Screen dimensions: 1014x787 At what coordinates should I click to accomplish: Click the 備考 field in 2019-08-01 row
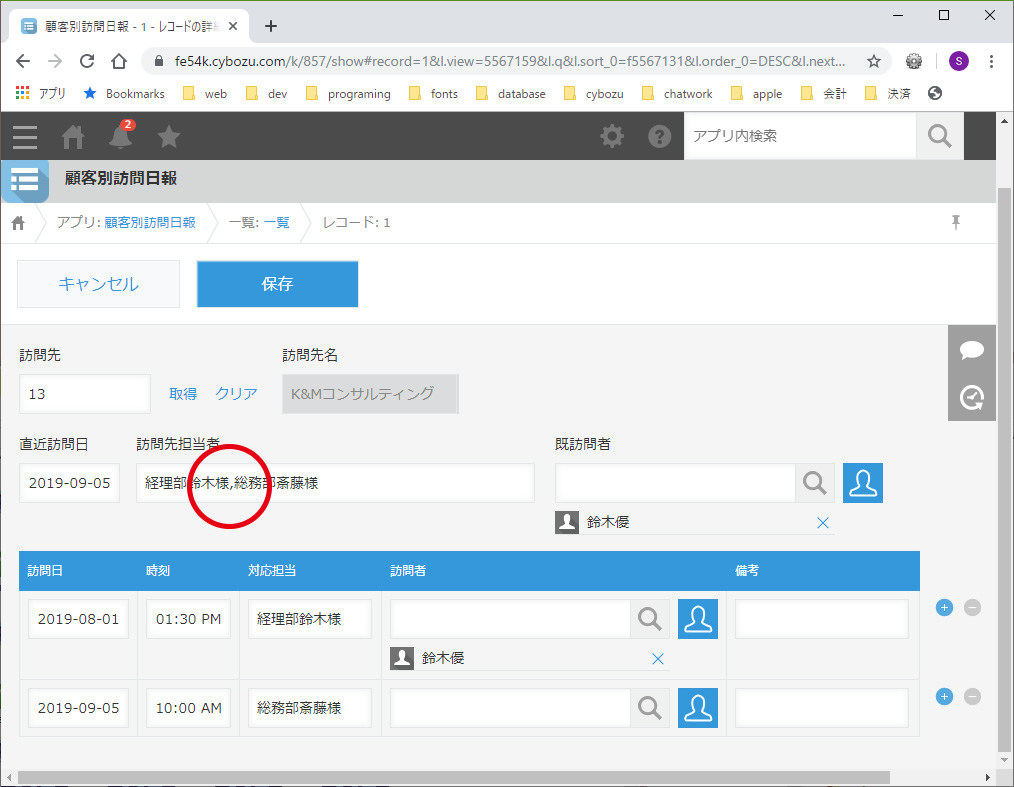coord(822,619)
